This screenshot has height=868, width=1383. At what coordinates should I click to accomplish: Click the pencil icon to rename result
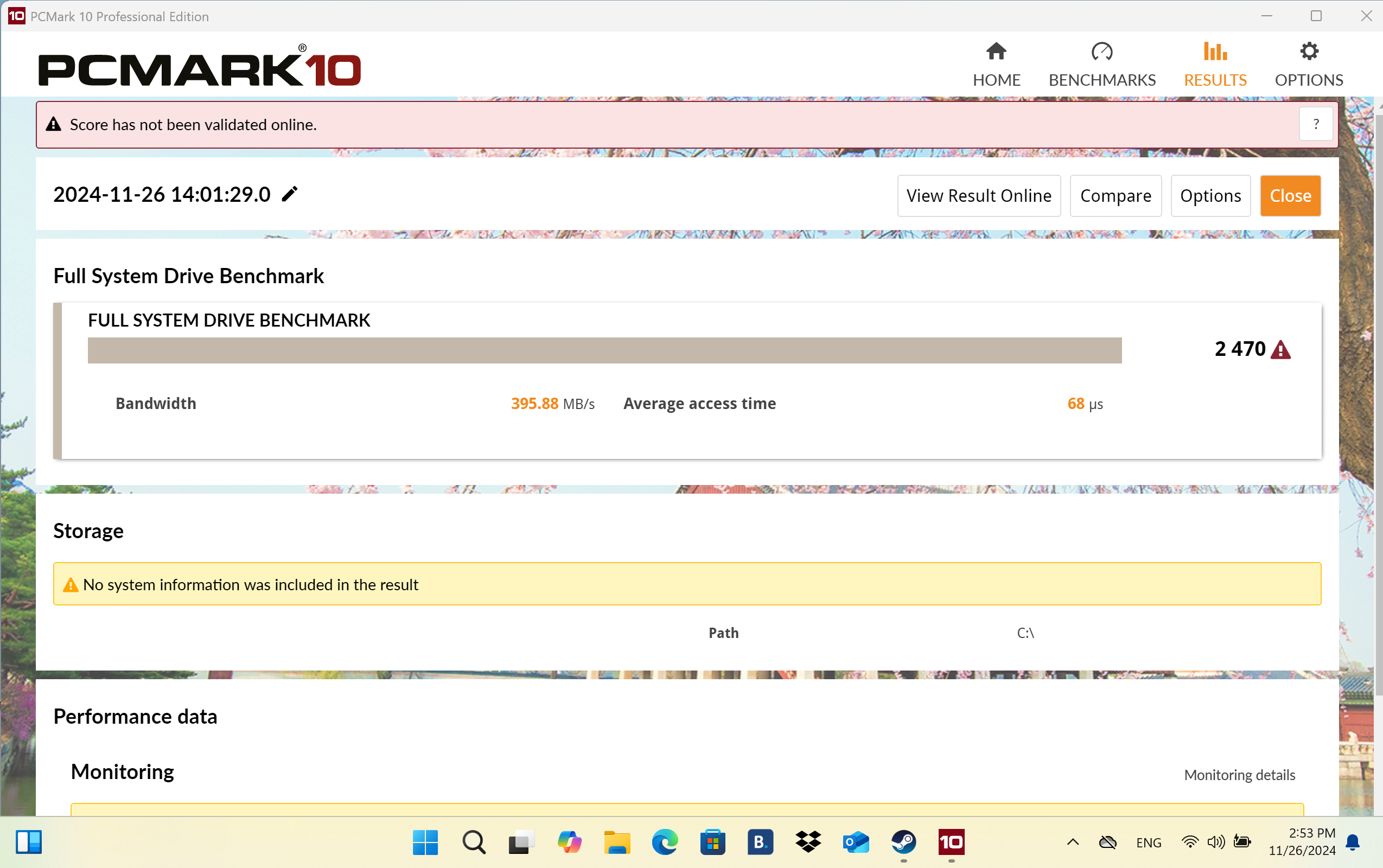tap(290, 195)
